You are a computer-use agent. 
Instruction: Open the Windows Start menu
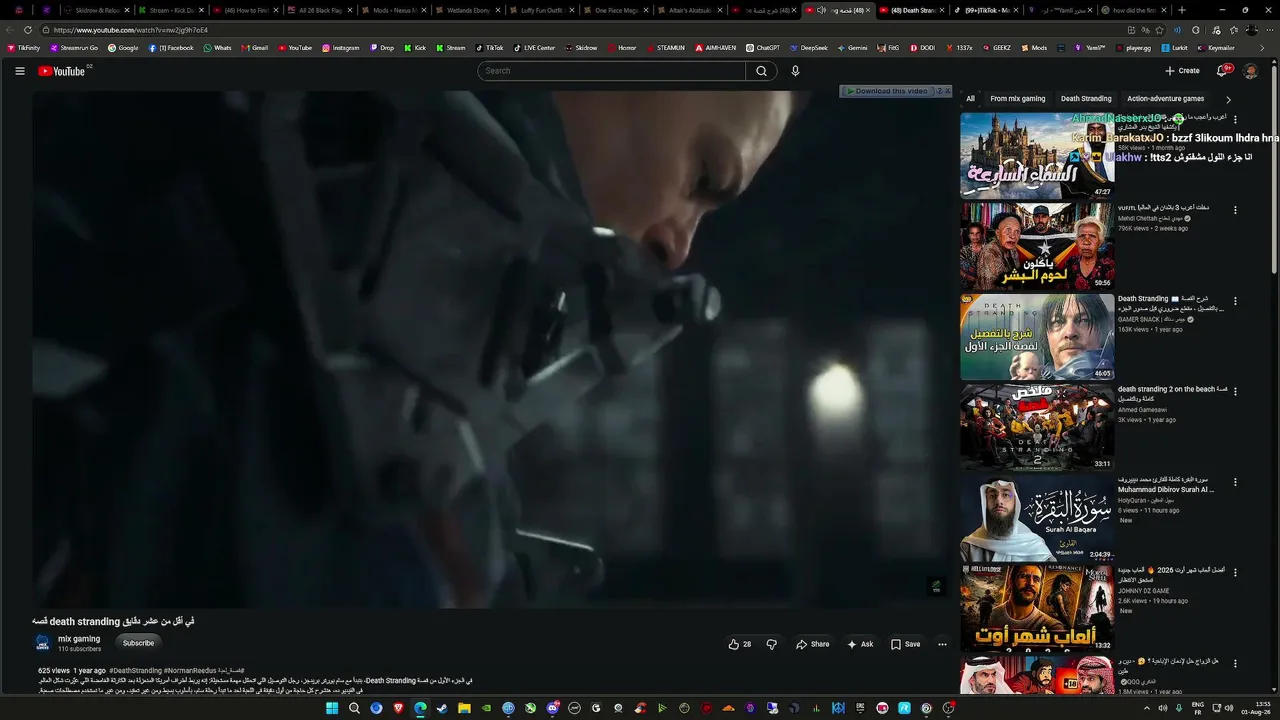click(x=333, y=708)
